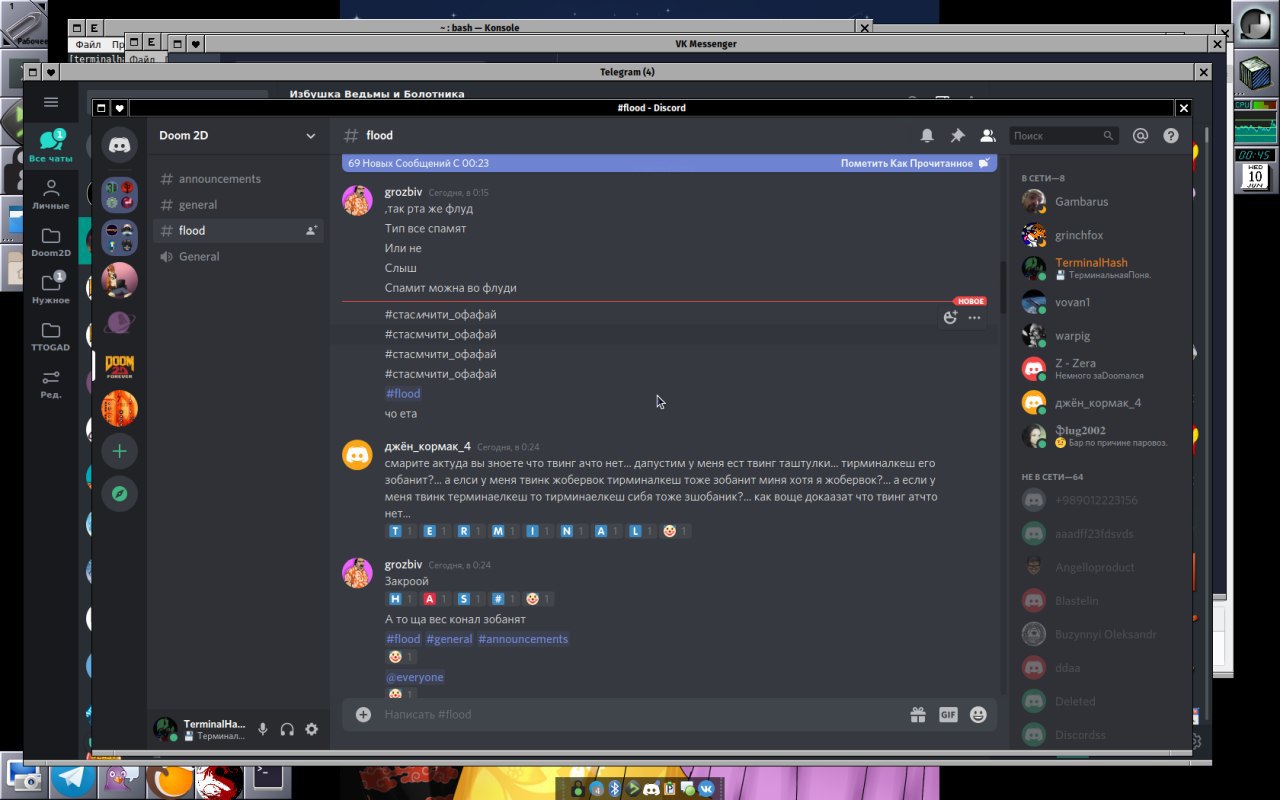Open emoji picker in message box
The height and width of the screenshot is (800, 1280).
(x=978, y=714)
